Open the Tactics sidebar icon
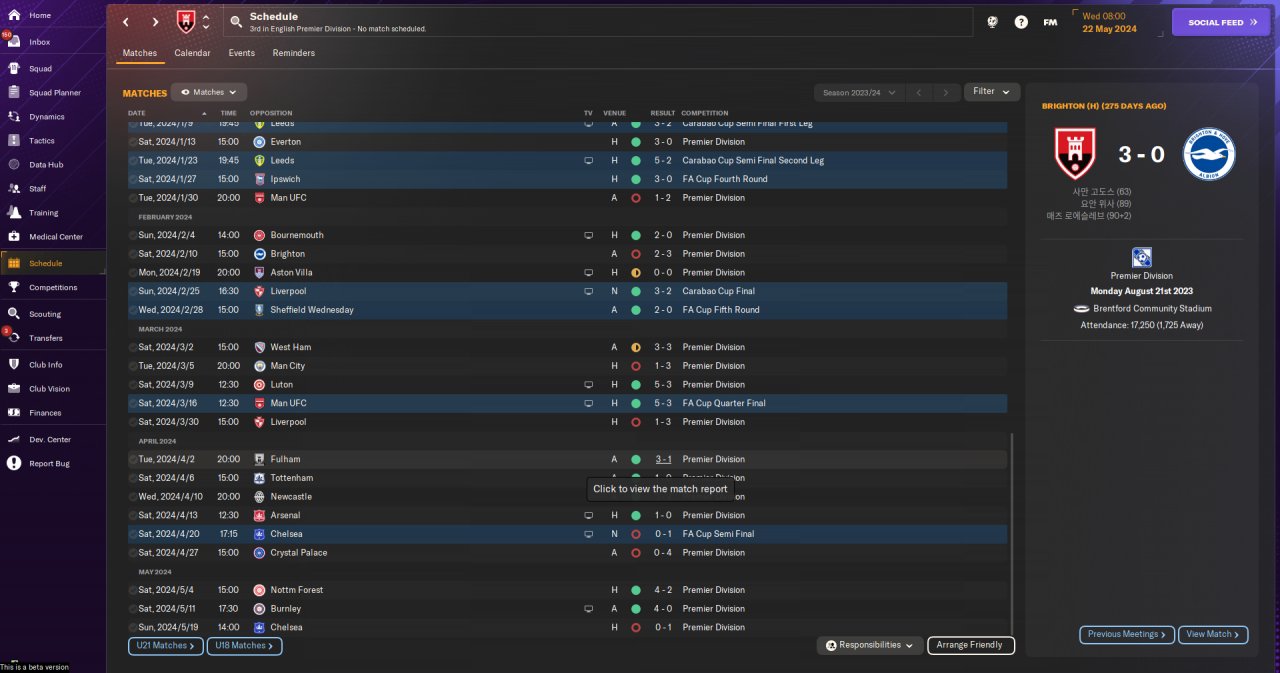Viewport: 1280px width, 673px height. point(14,141)
